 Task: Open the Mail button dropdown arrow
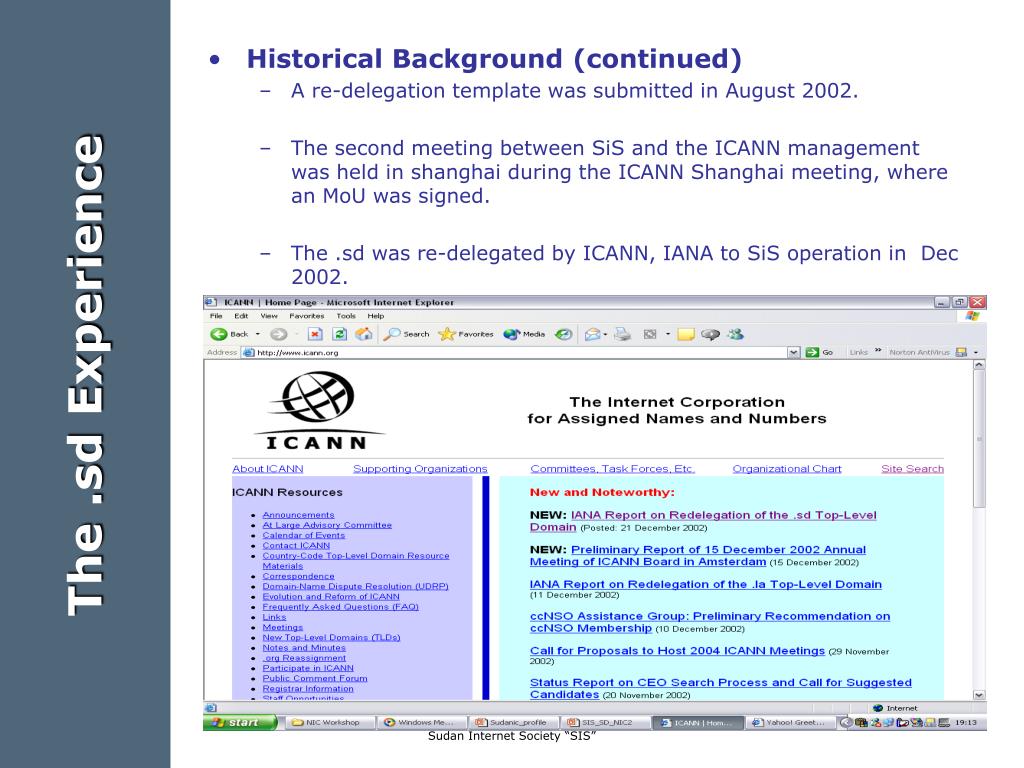[605, 334]
